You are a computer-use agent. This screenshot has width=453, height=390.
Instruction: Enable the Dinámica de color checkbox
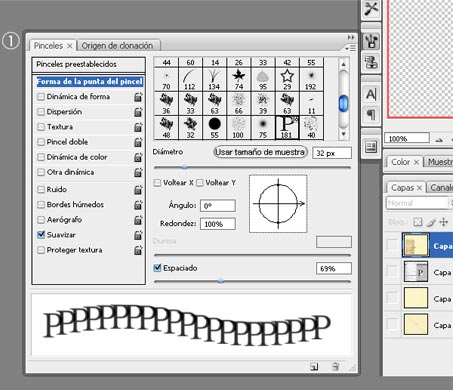(x=41, y=157)
